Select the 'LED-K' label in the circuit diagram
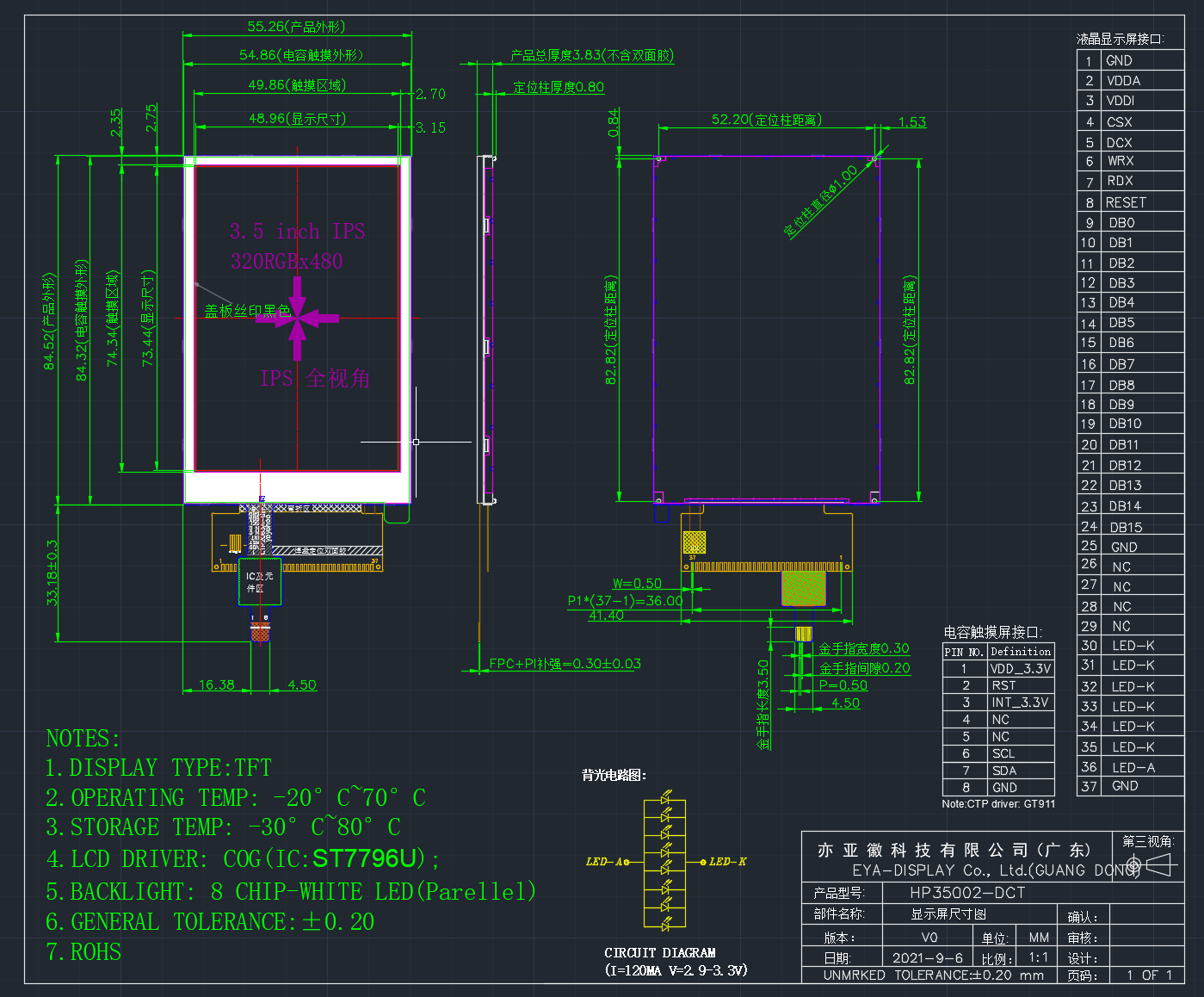The width and height of the screenshot is (1204, 997). (728, 862)
